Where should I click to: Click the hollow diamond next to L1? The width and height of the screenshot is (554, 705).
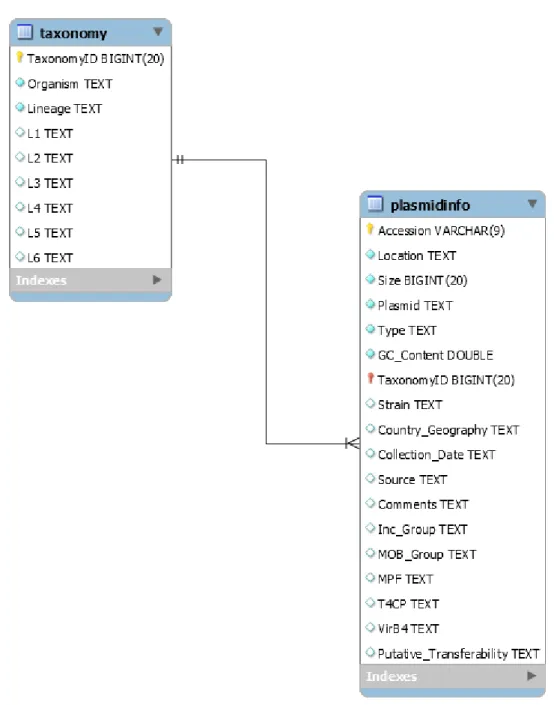20,132
